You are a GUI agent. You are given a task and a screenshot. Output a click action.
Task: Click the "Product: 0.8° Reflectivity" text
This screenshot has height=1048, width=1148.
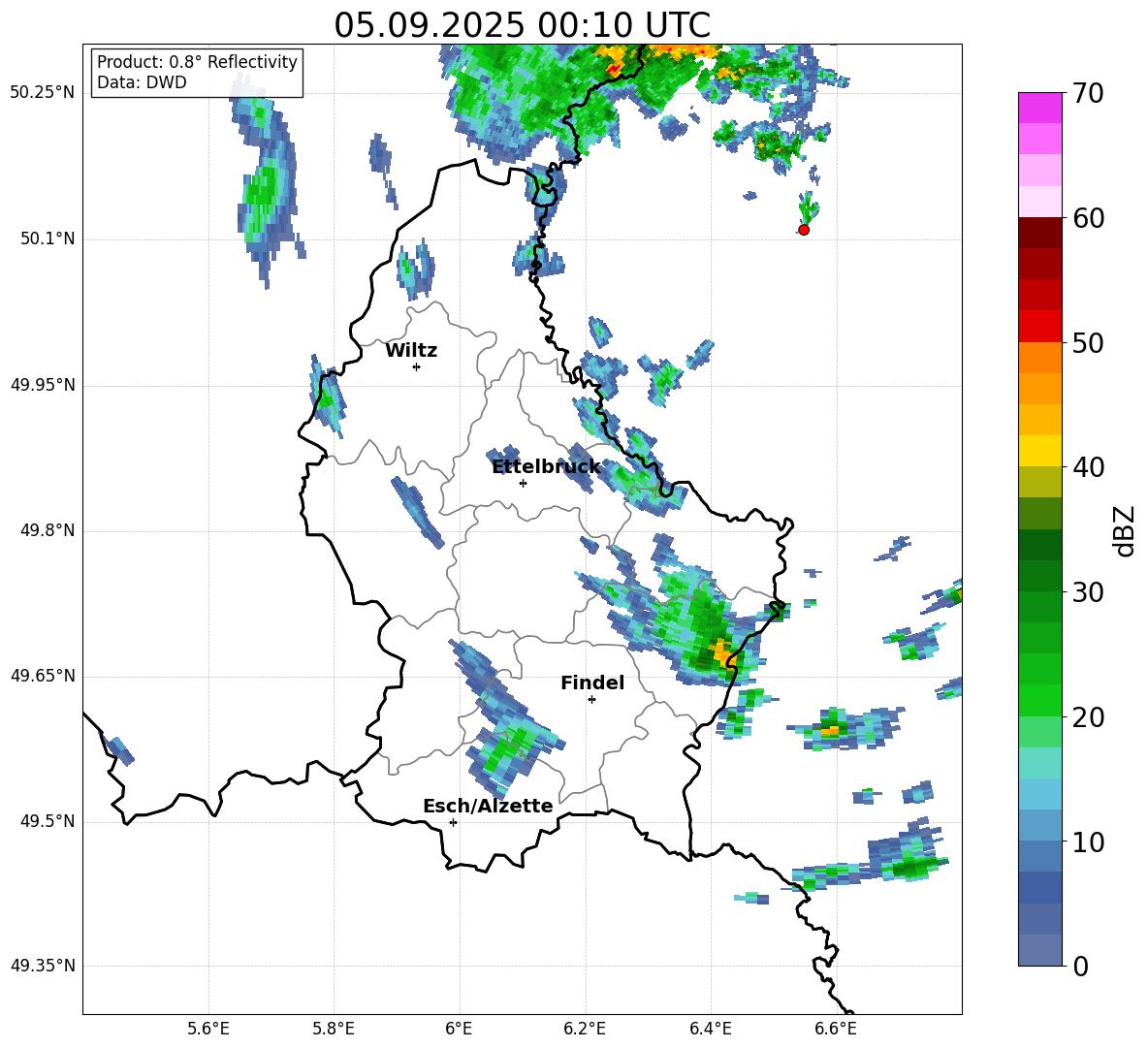pos(197,62)
